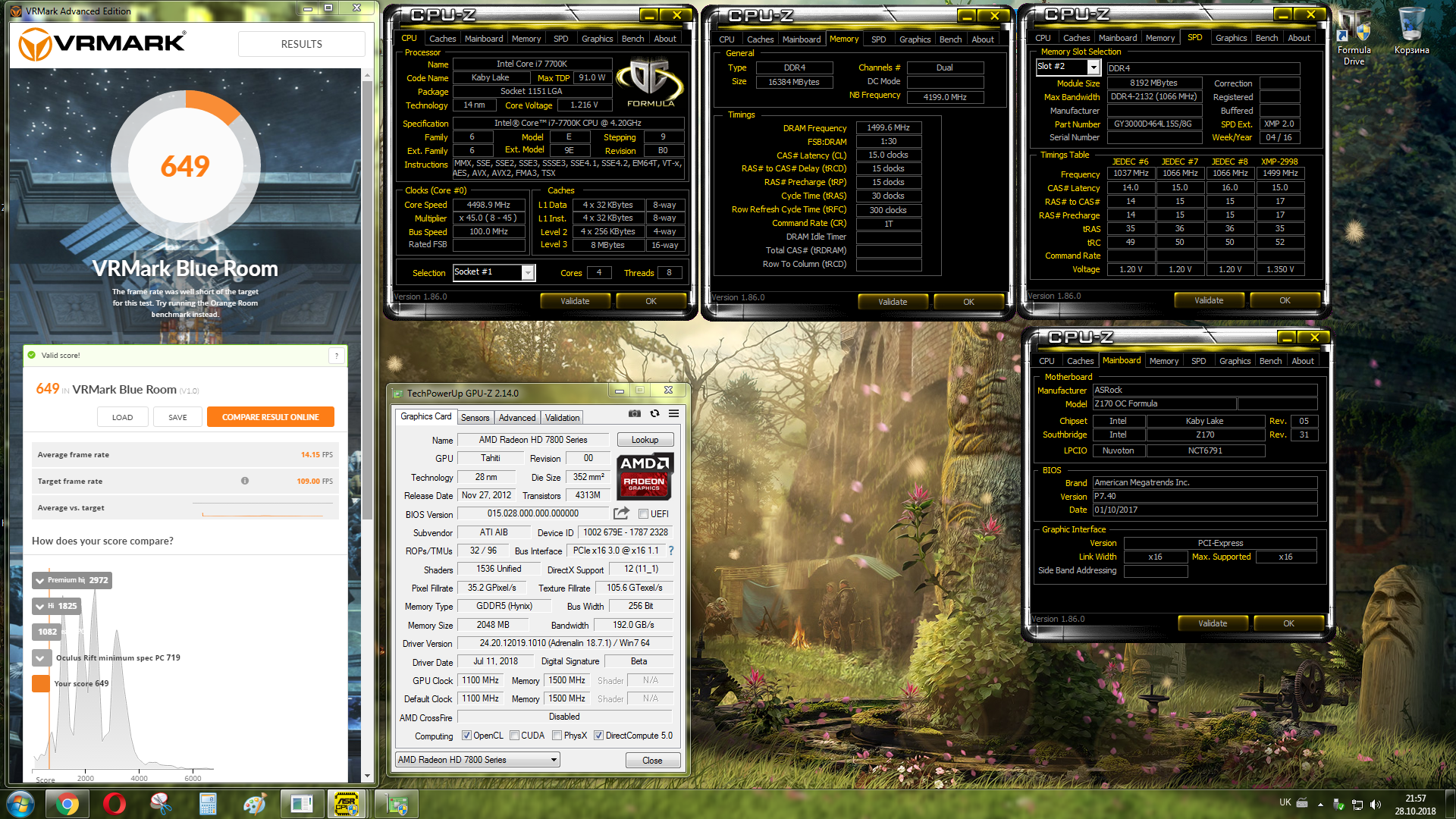The height and width of the screenshot is (819, 1456).
Task: Click the VRMark logo
Action: pos(102,44)
